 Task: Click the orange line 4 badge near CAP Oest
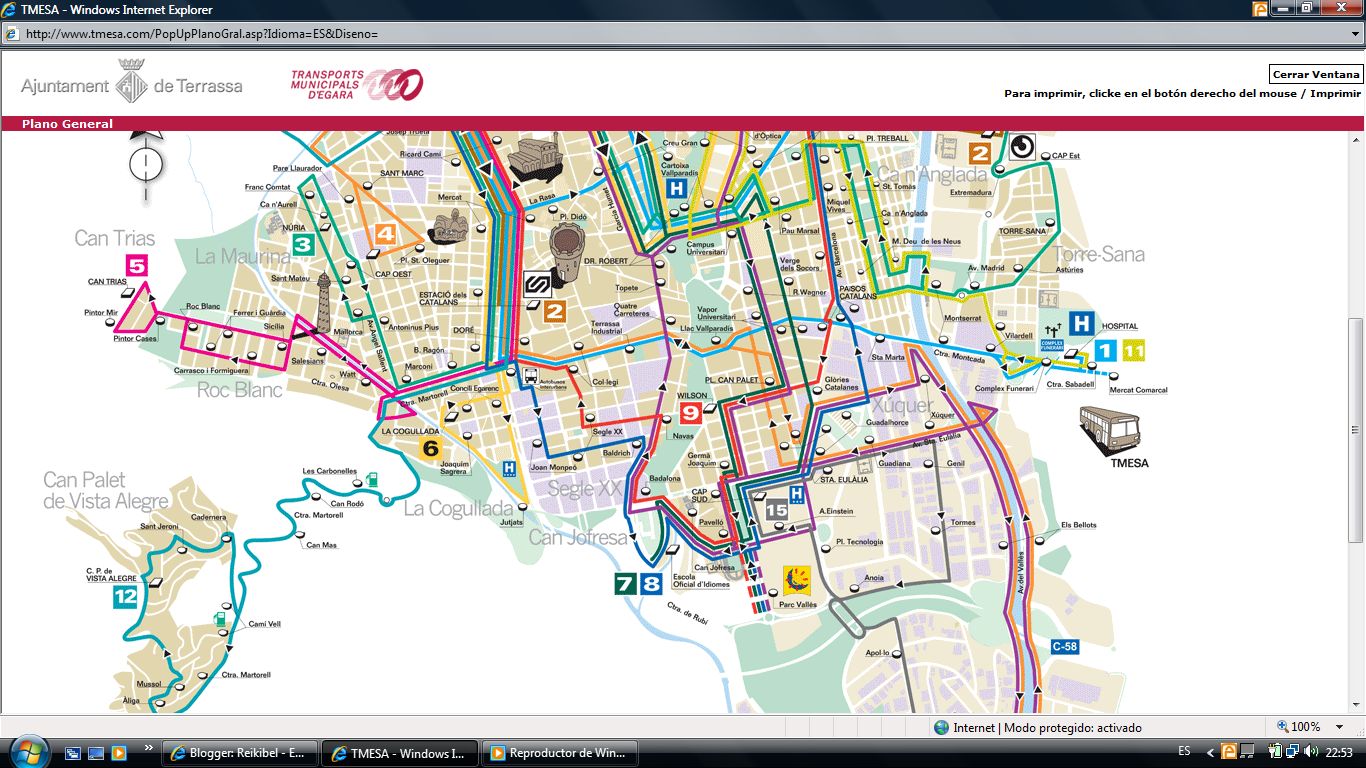click(385, 235)
